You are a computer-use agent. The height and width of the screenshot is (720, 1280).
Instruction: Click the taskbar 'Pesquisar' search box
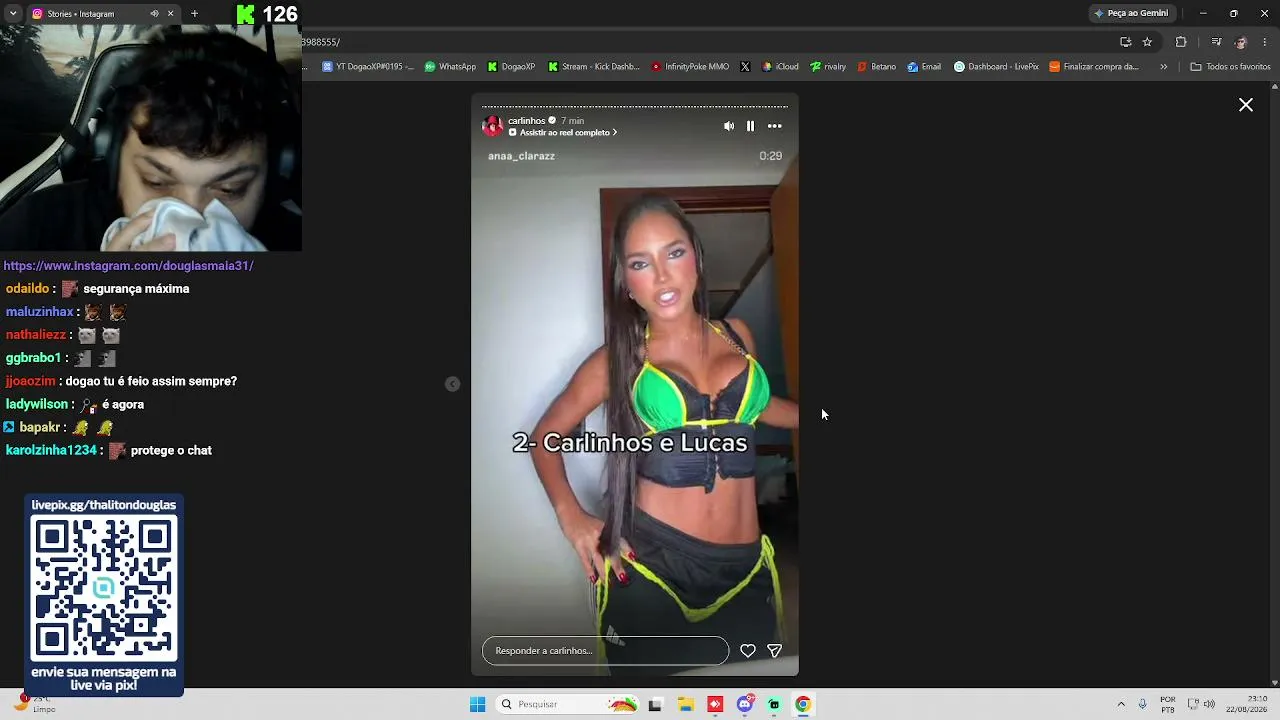(568, 704)
